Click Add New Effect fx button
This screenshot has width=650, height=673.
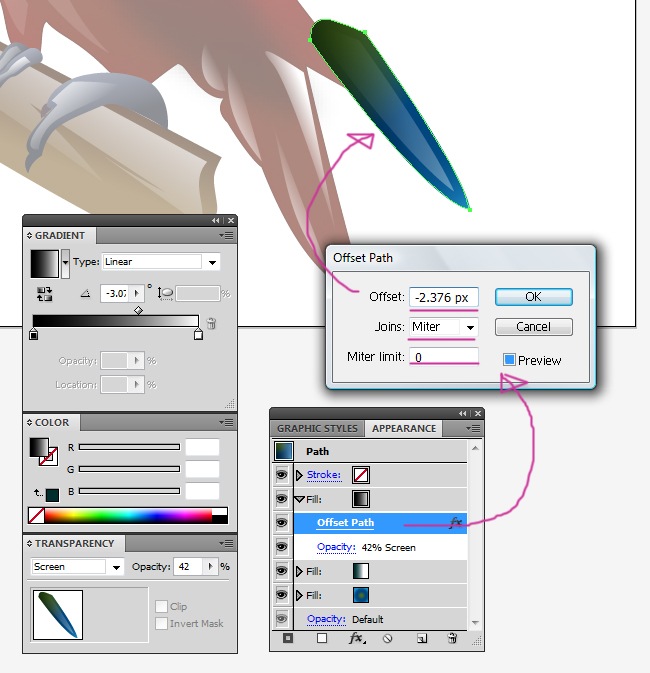pyautogui.click(x=355, y=638)
